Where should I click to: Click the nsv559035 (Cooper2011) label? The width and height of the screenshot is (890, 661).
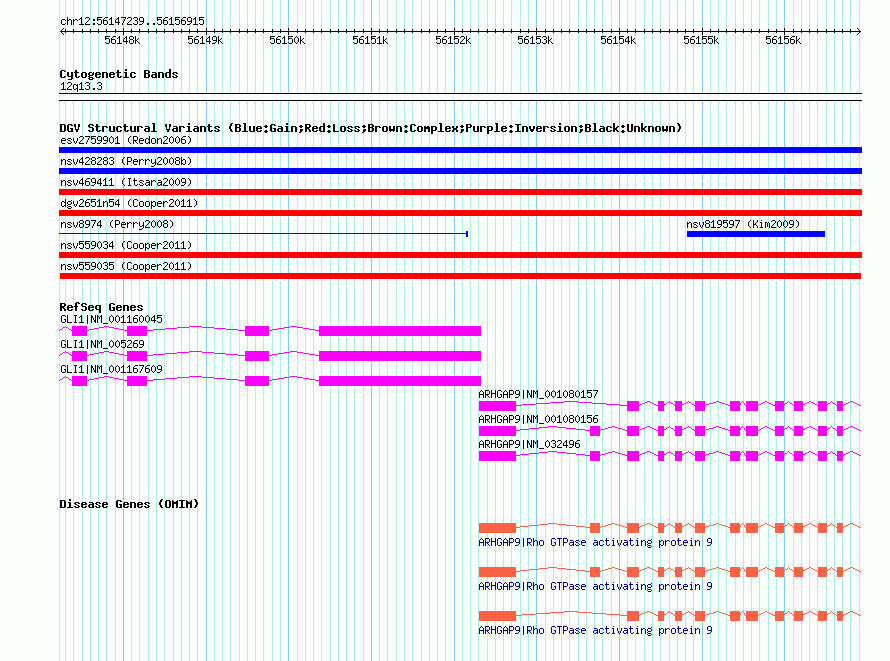[126, 266]
